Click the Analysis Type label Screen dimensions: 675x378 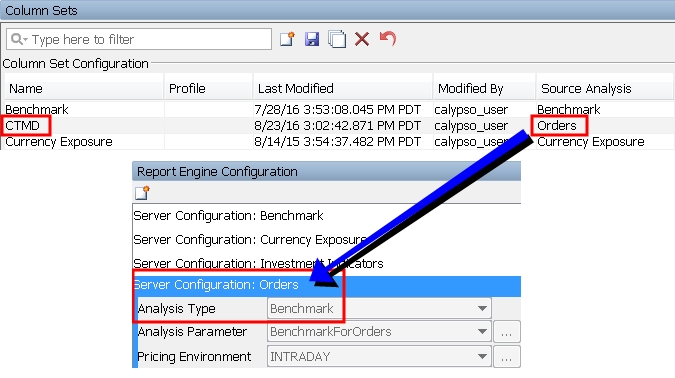(176, 308)
